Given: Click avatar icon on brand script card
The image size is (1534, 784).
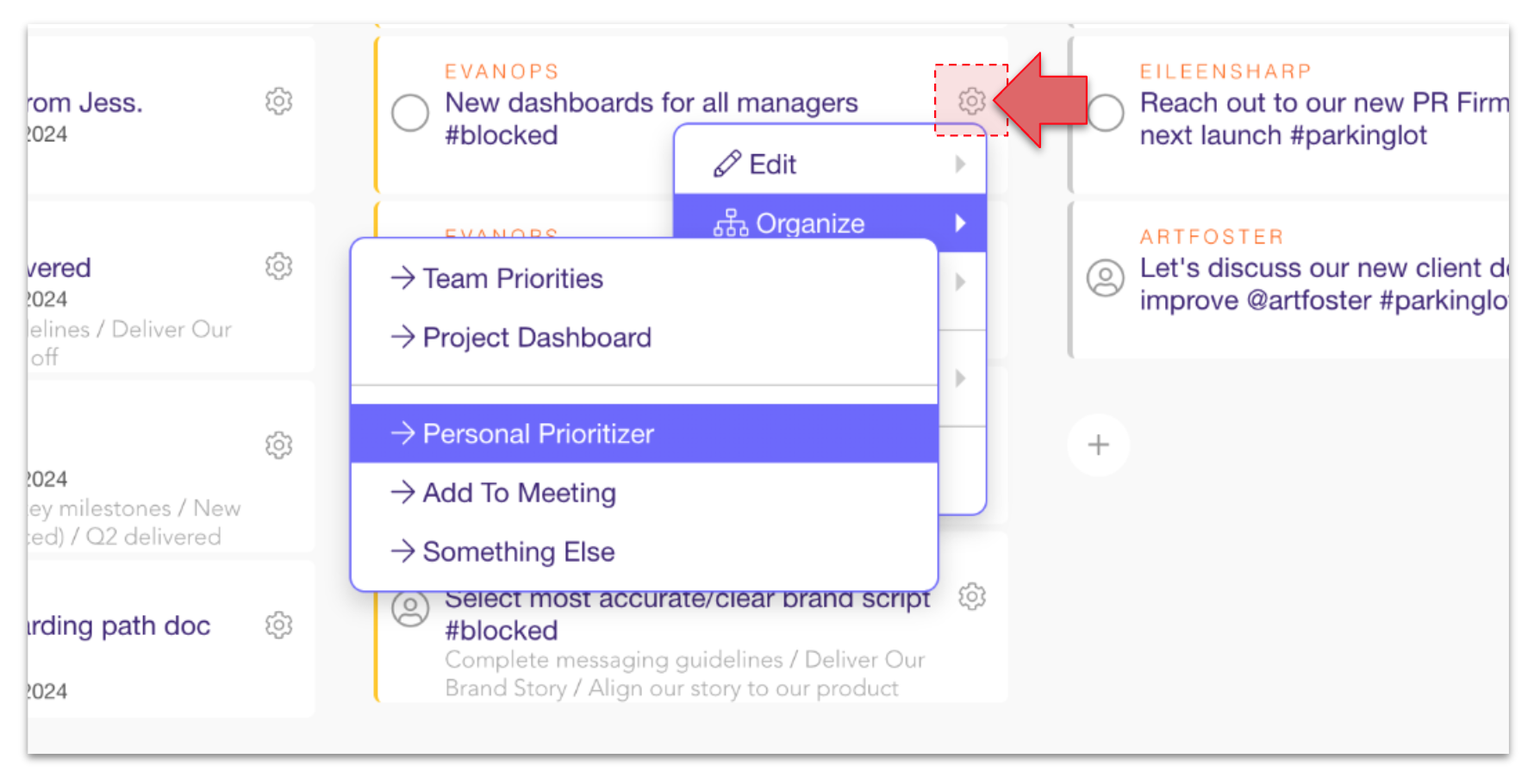Looking at the screenshot, I should click(x=410, y=608).
